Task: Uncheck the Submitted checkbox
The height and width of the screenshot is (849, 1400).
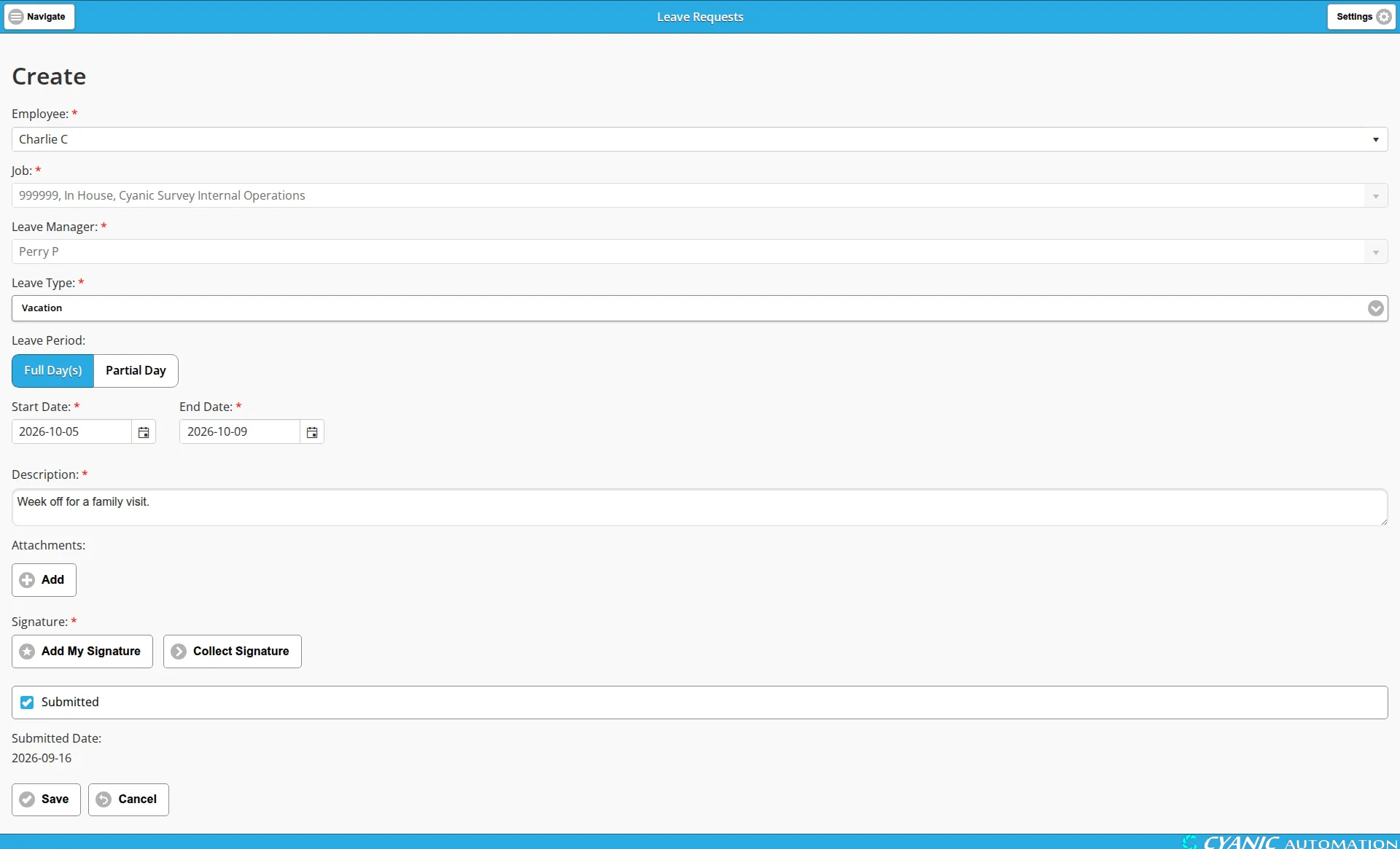Action: coord(27,703)
